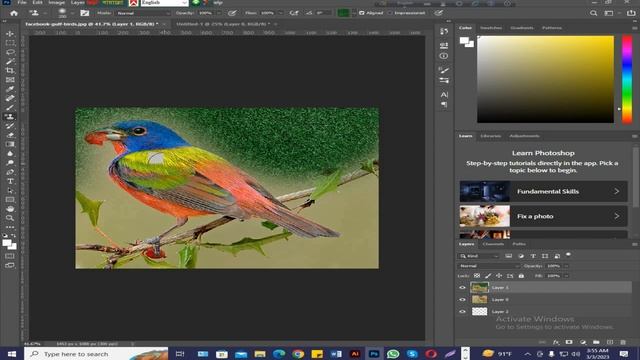This screenshot has height=360, width=640.
Task: Select the Gradient tool
Action: point(10,144)
